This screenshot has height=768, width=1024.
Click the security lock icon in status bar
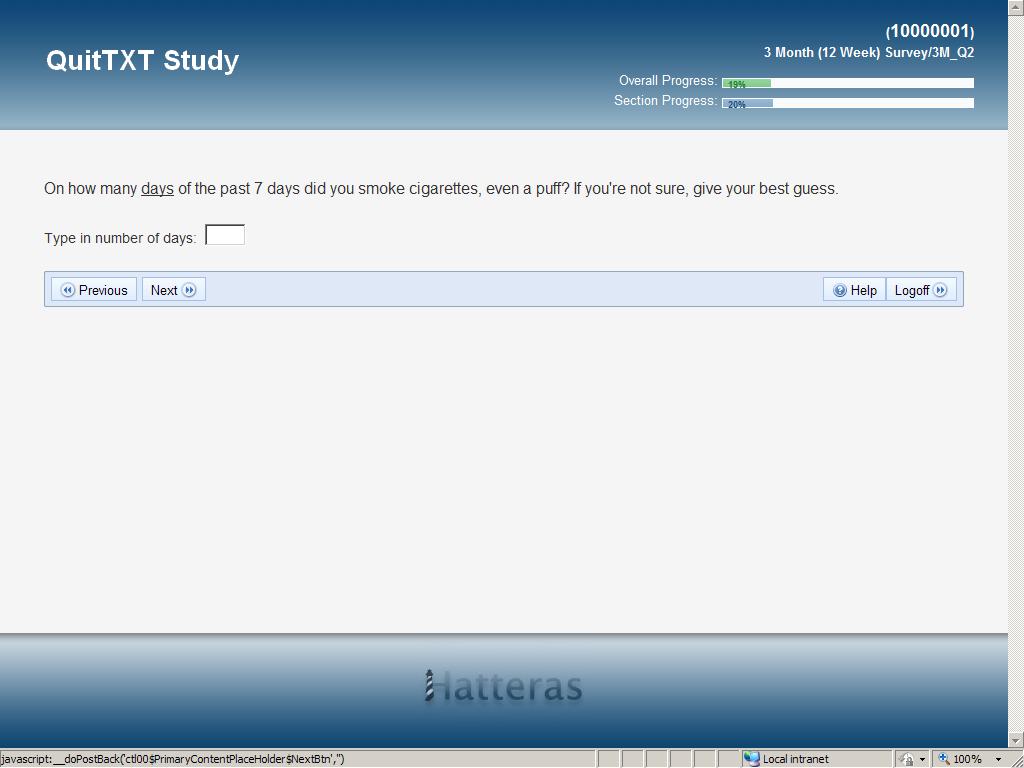pyautogui.click(x=906, y=759)
